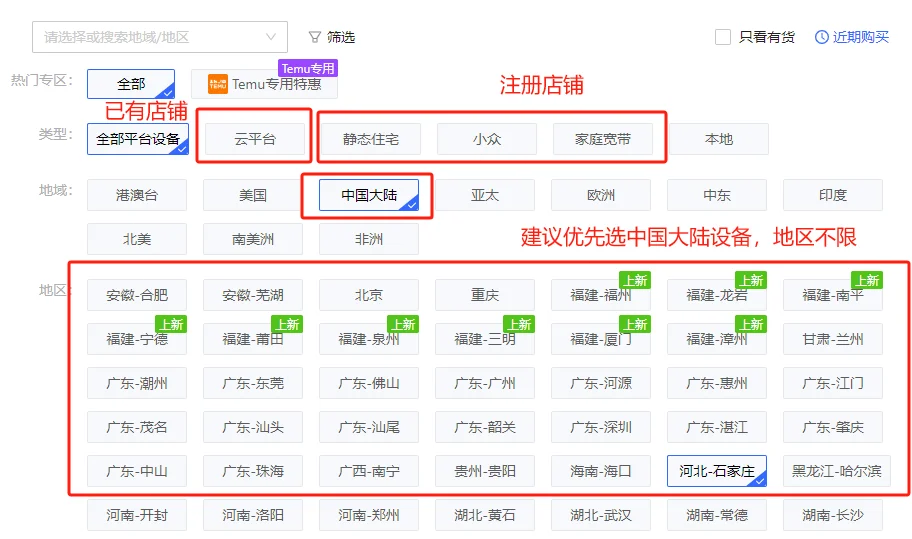
Task: Select area 广东-江门
Action: click(x=833, y=383)
